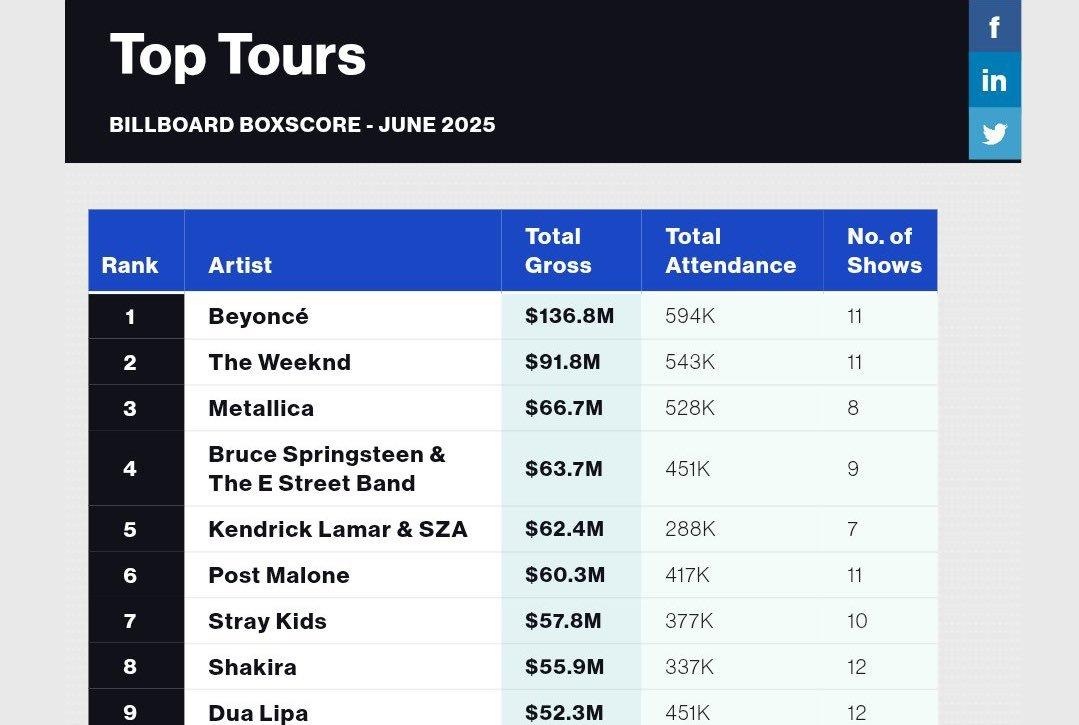Select the Stray Kids row

(x=513, y=620)
